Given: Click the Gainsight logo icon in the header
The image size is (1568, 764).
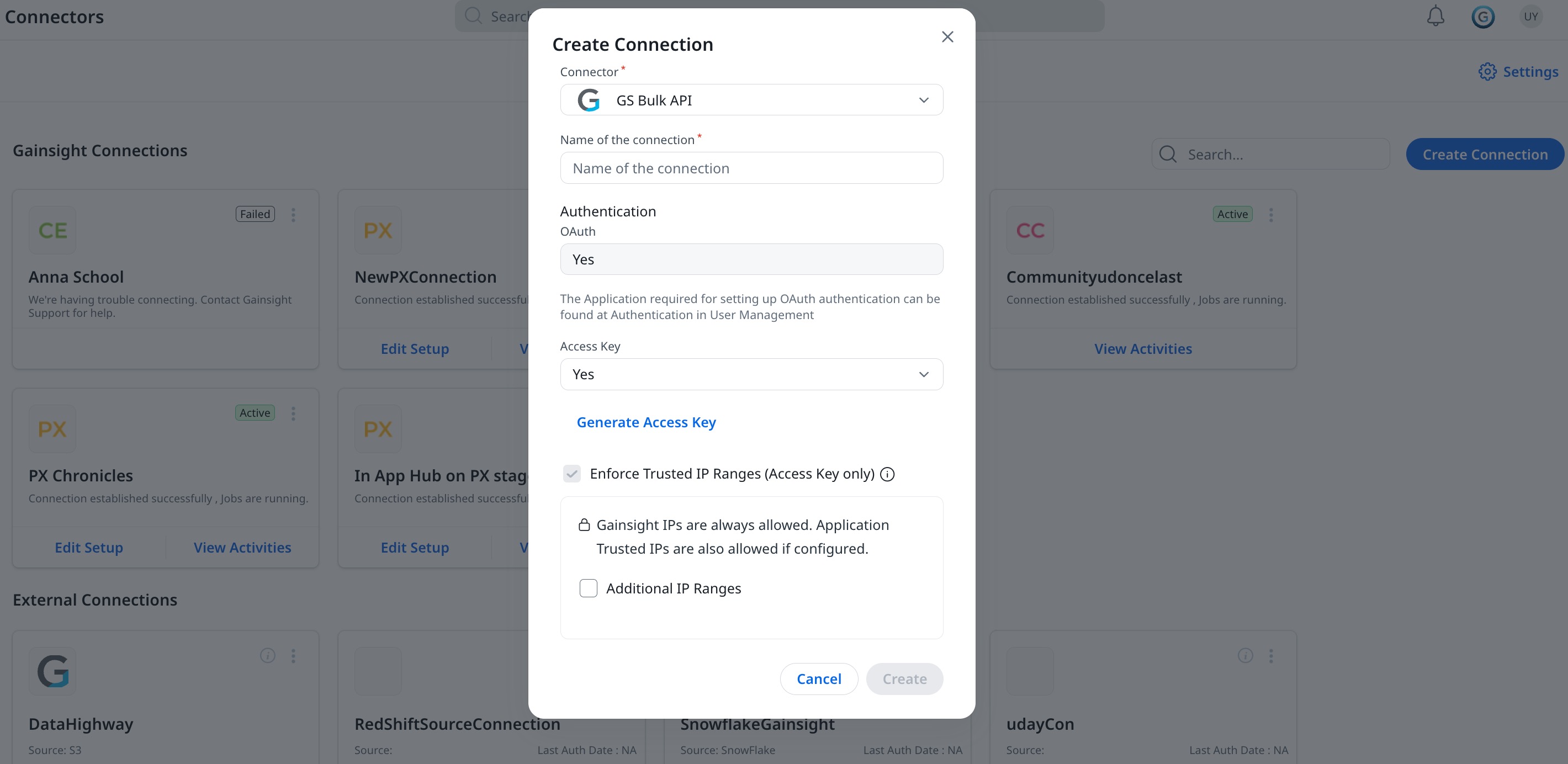Looking at the screenshot, I should pyautogui.click(x=1484, y=17).
